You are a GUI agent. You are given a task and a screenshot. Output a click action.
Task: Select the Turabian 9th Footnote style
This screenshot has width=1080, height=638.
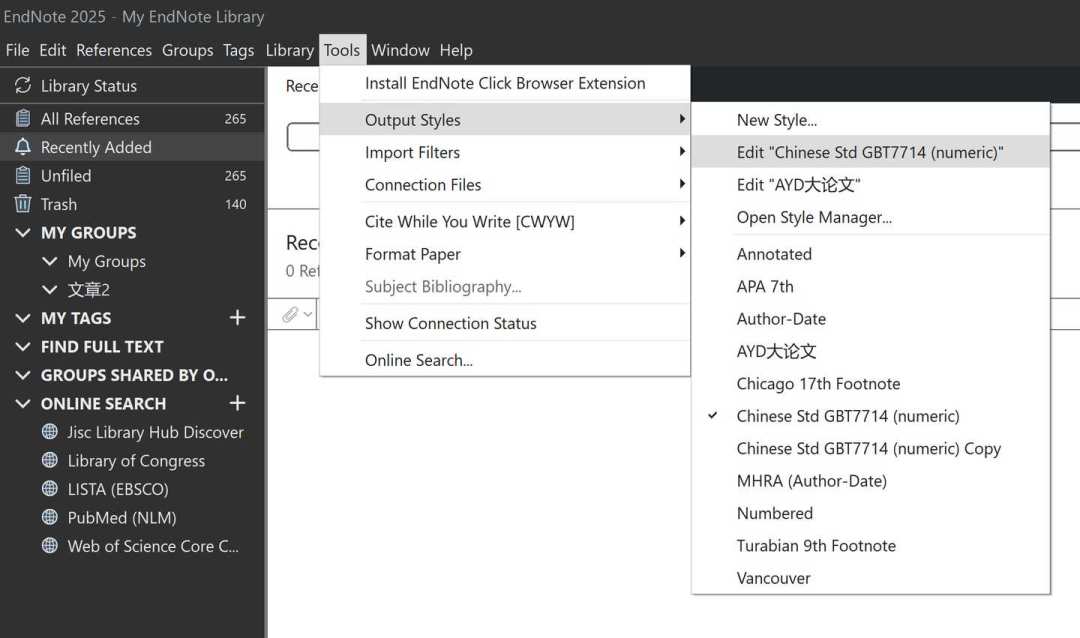871,546
